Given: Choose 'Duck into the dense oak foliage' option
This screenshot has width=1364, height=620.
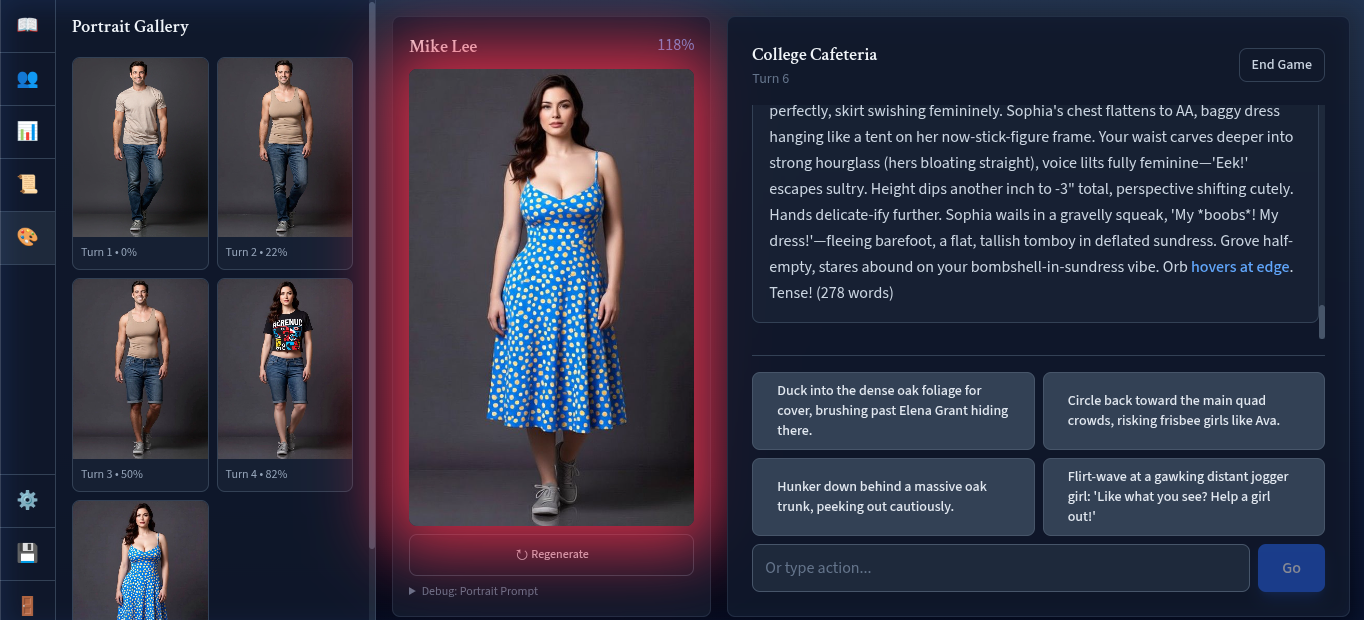Looking at the screenshot, I should [893, 411].
